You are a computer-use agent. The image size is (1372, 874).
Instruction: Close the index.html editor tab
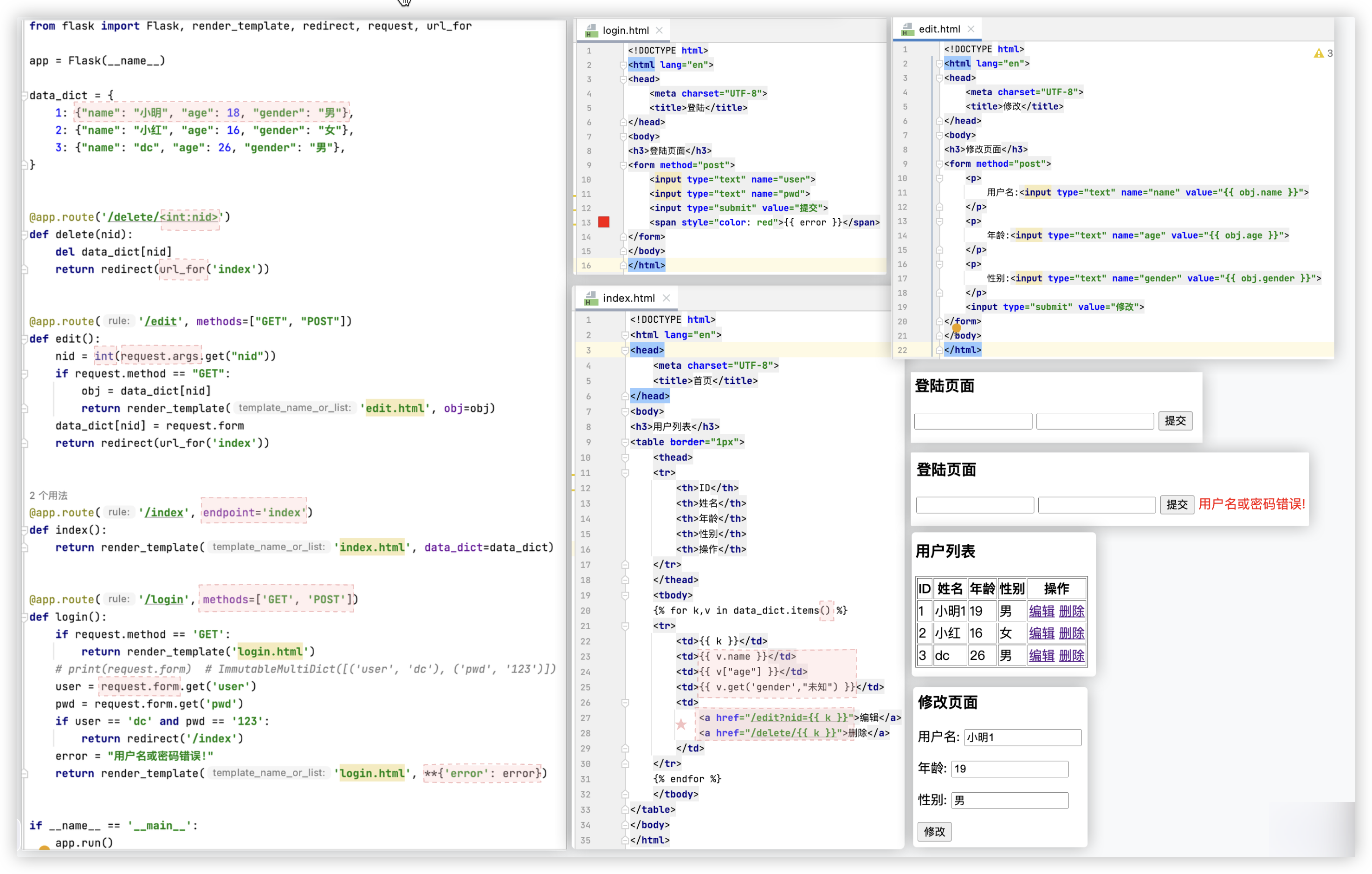click(666, 298)
